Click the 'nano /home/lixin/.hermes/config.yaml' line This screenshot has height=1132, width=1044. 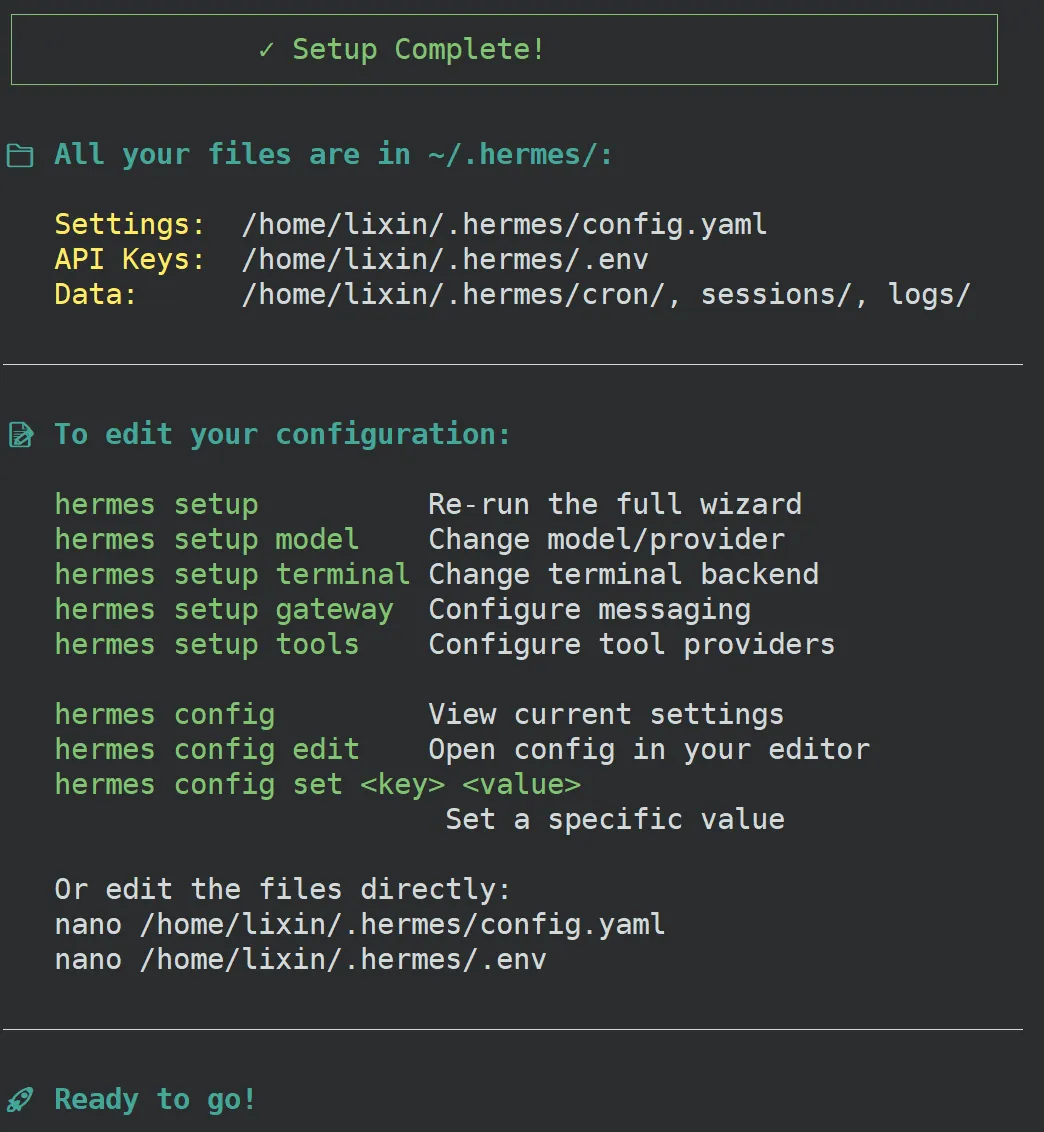[x=360, y=924]
